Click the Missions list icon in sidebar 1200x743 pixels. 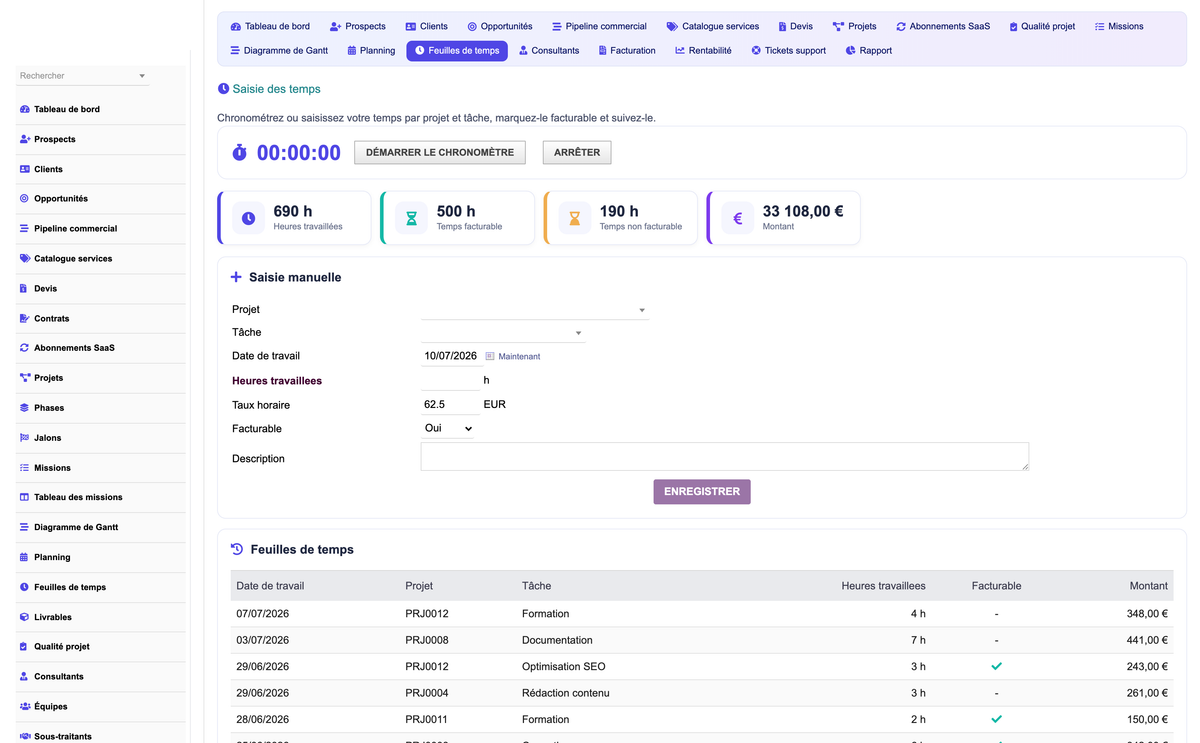[x=25, y=467]
